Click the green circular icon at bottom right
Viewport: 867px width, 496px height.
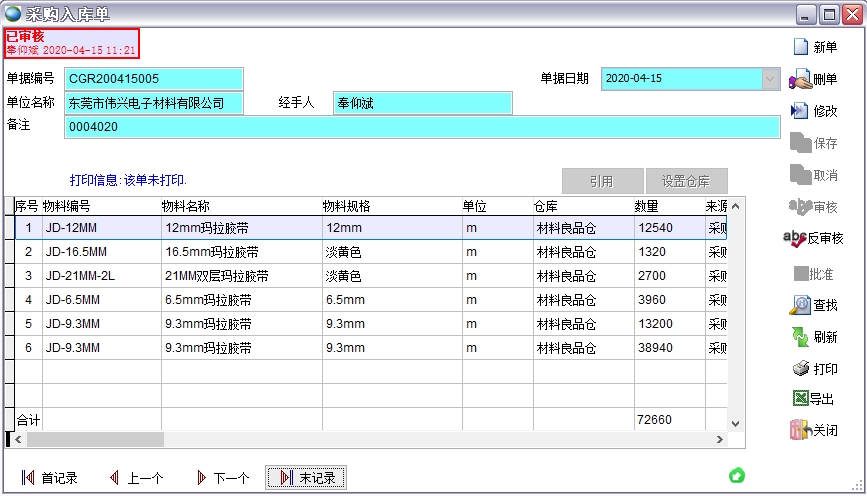point(737,476)
